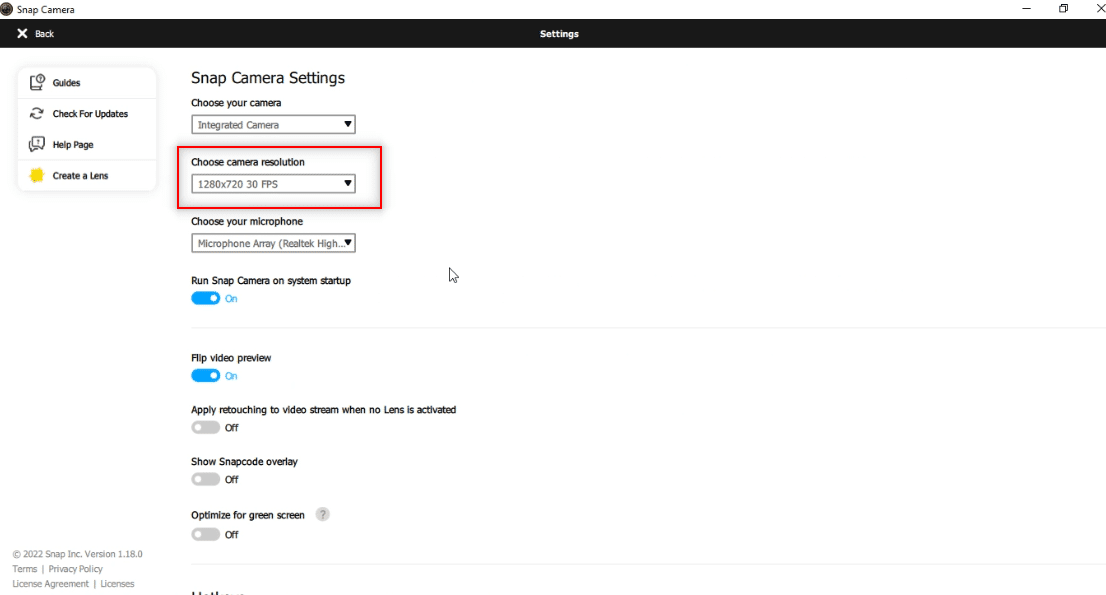Restore down the Snap Camera window
This screenshot has width=1106, height=595.
point(1063,8)
